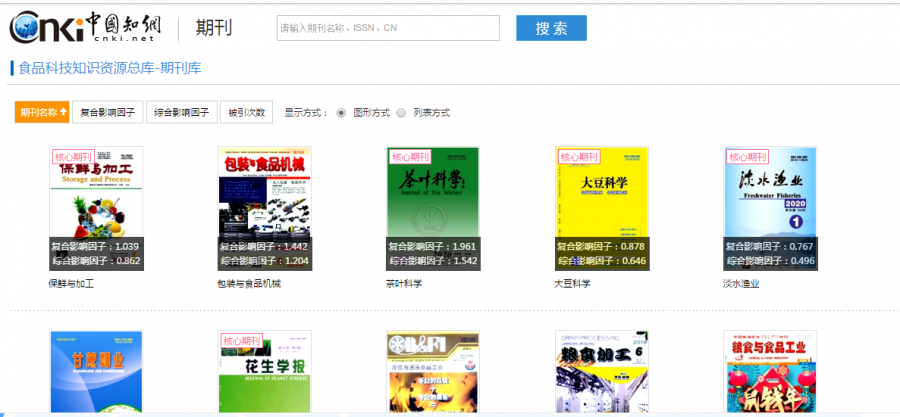Sort by 刊名名称 orange tab
900x417 pixels.
tap(42, 112)
